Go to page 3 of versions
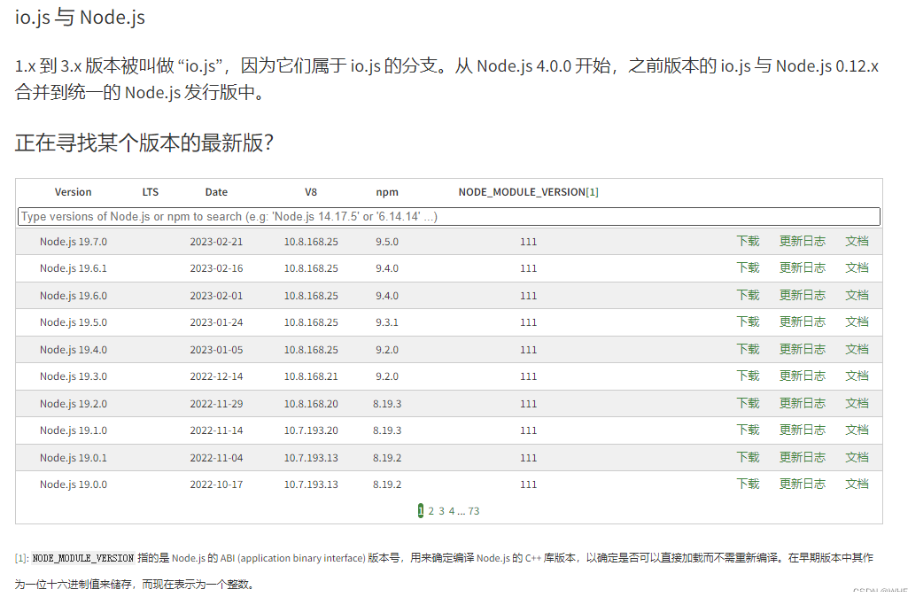 coord(441,511)
